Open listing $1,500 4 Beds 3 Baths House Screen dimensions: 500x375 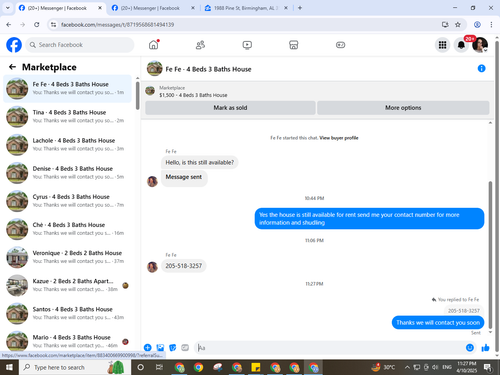tap(193, 95)
